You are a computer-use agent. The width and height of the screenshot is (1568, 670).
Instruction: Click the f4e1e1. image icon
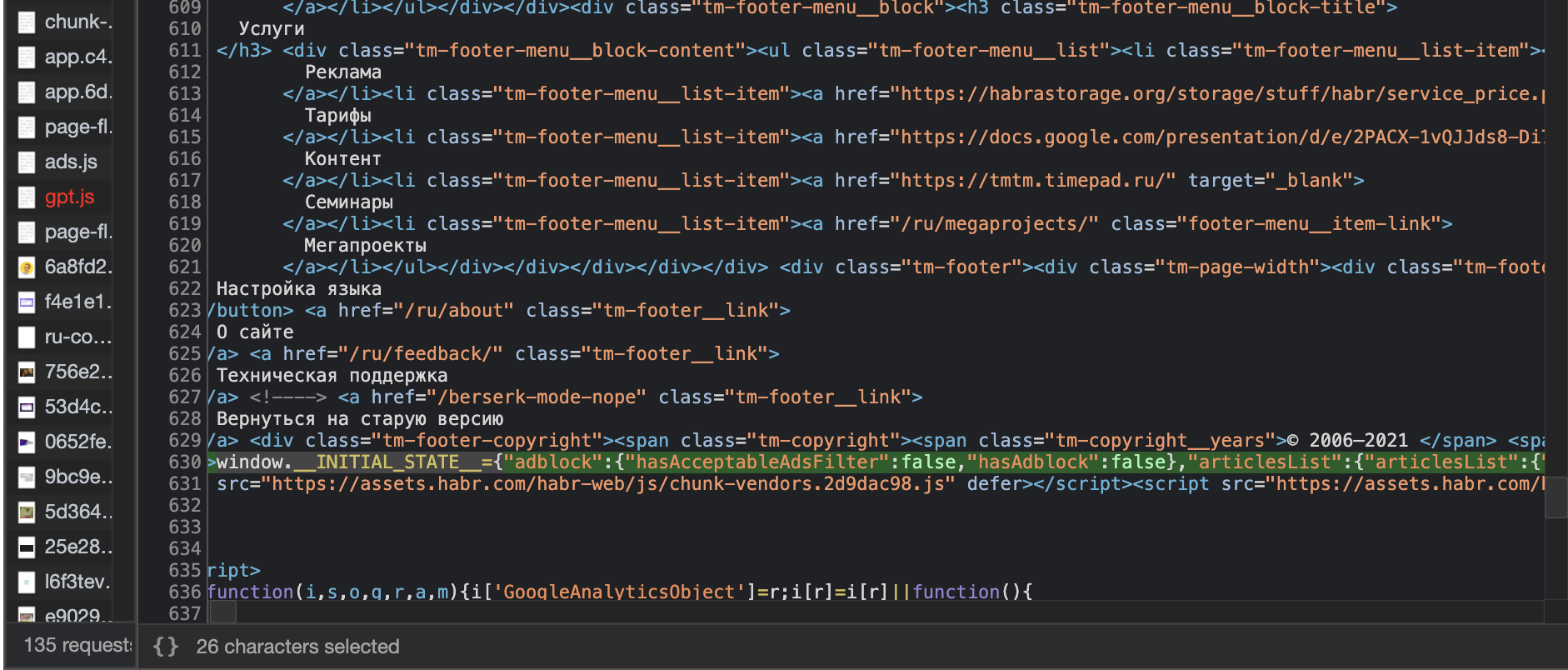point(27,302)
